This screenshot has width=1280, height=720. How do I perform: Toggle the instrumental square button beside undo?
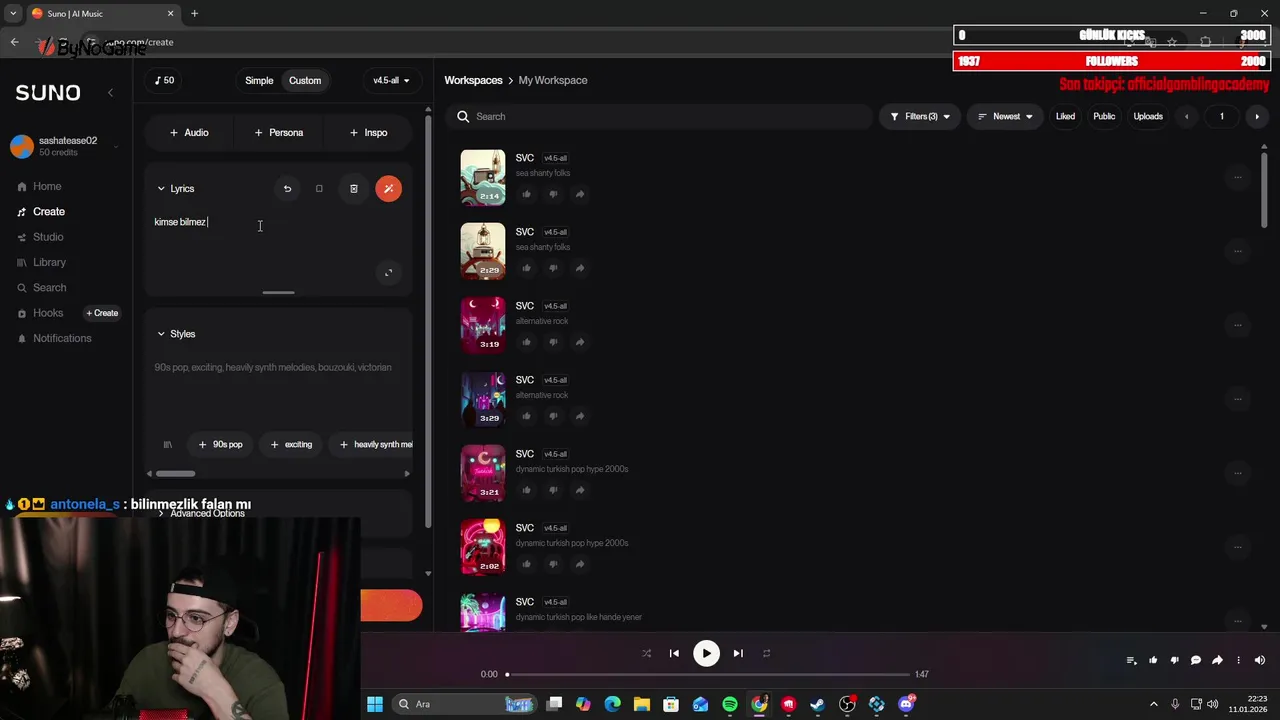click(319, 188)
